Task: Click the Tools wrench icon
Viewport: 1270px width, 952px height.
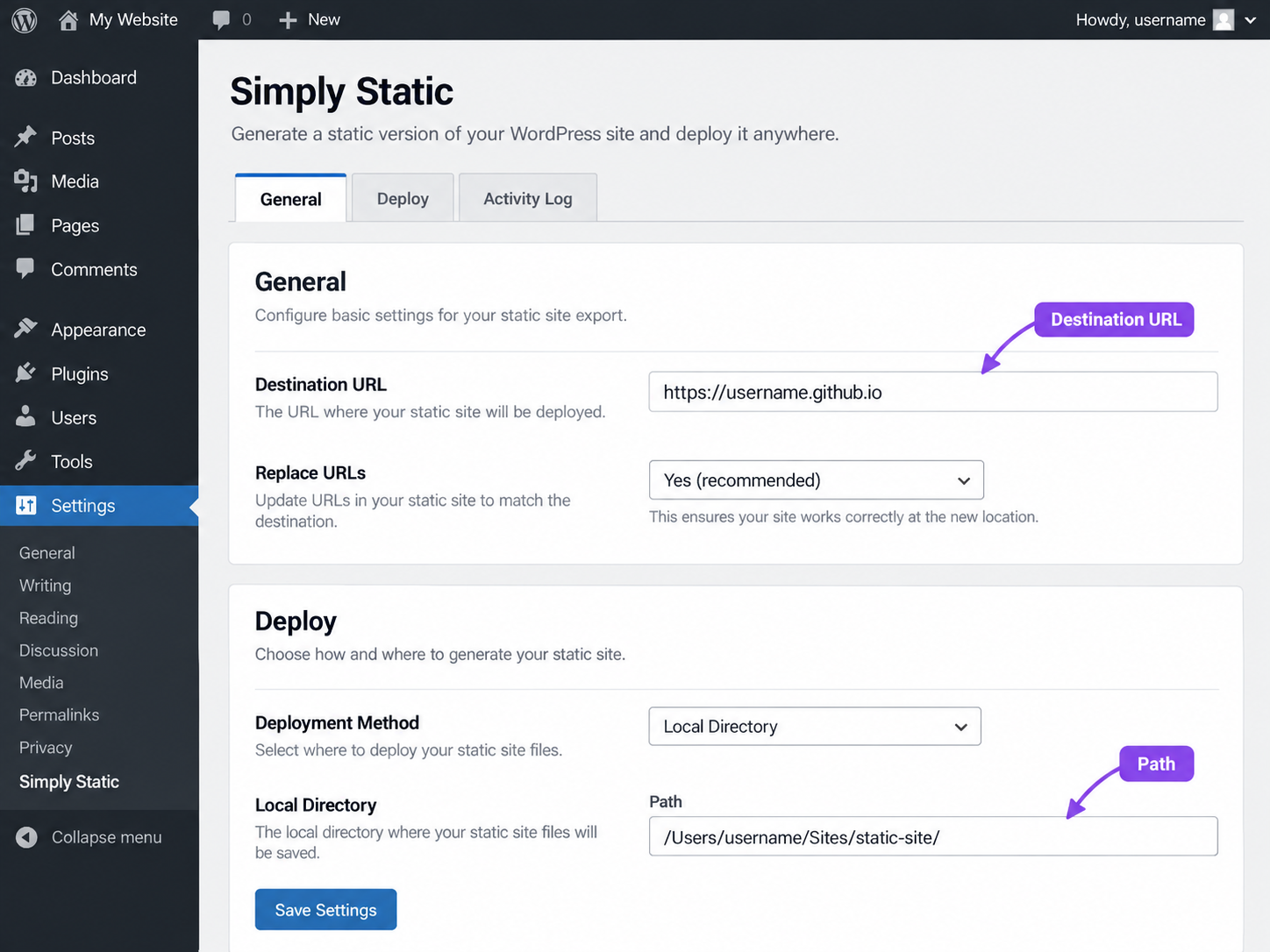Action: click(x=26, y=460)
